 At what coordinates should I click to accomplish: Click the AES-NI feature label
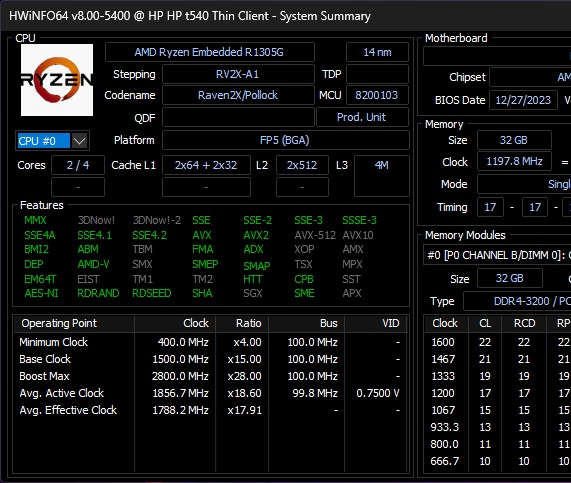(x=41, y=293)
